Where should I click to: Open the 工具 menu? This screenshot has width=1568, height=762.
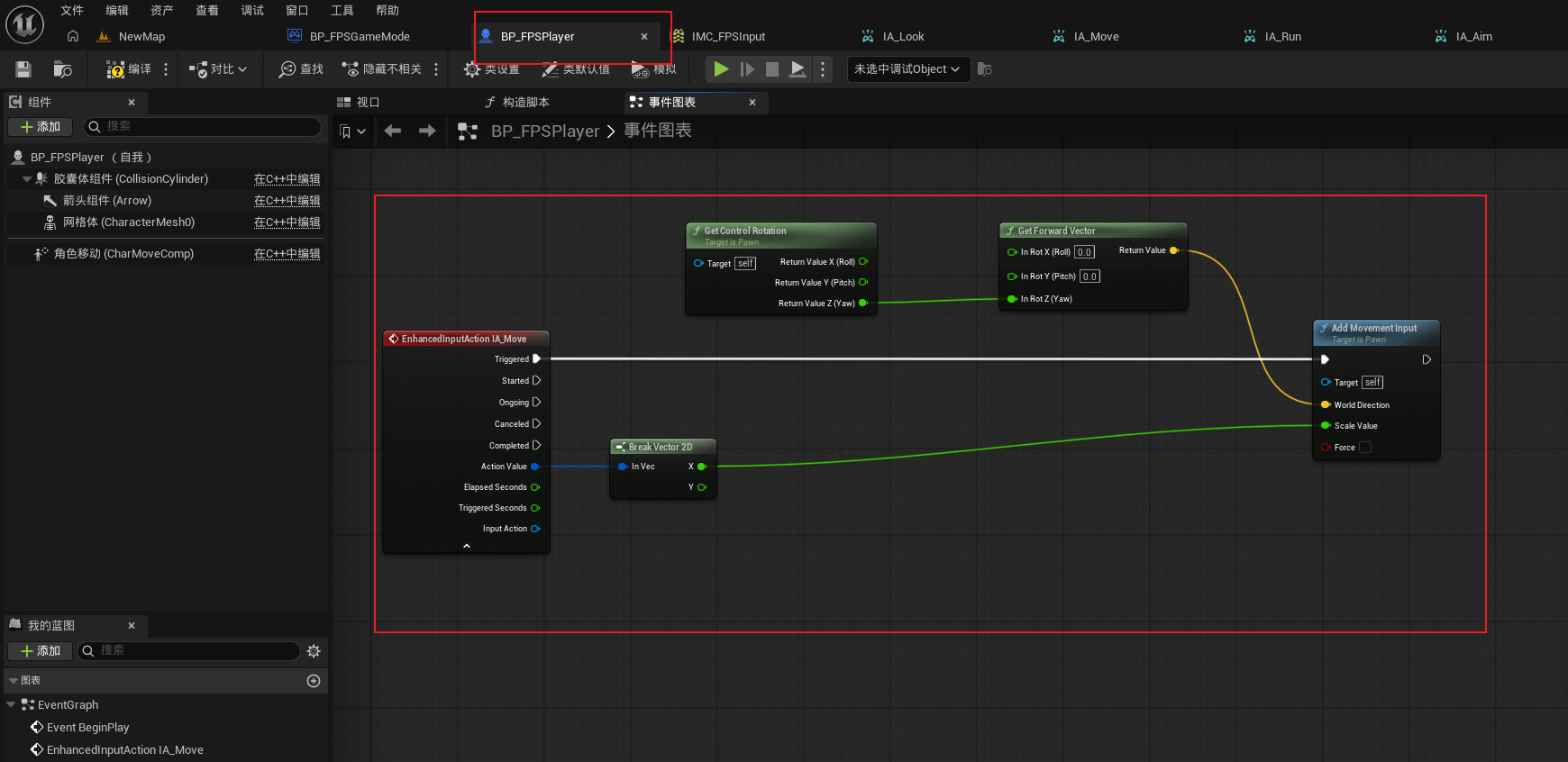pos(342,11)
